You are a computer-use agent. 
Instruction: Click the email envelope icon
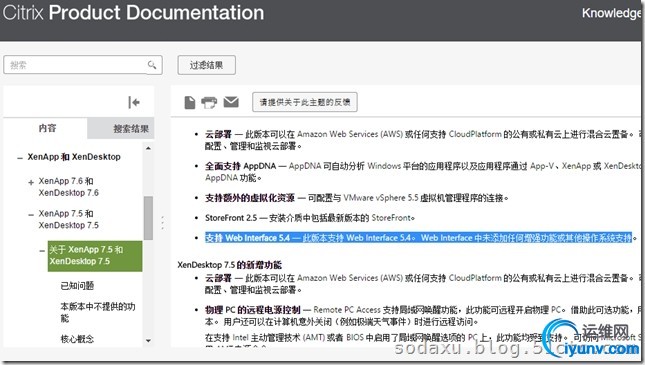point(231,102)
